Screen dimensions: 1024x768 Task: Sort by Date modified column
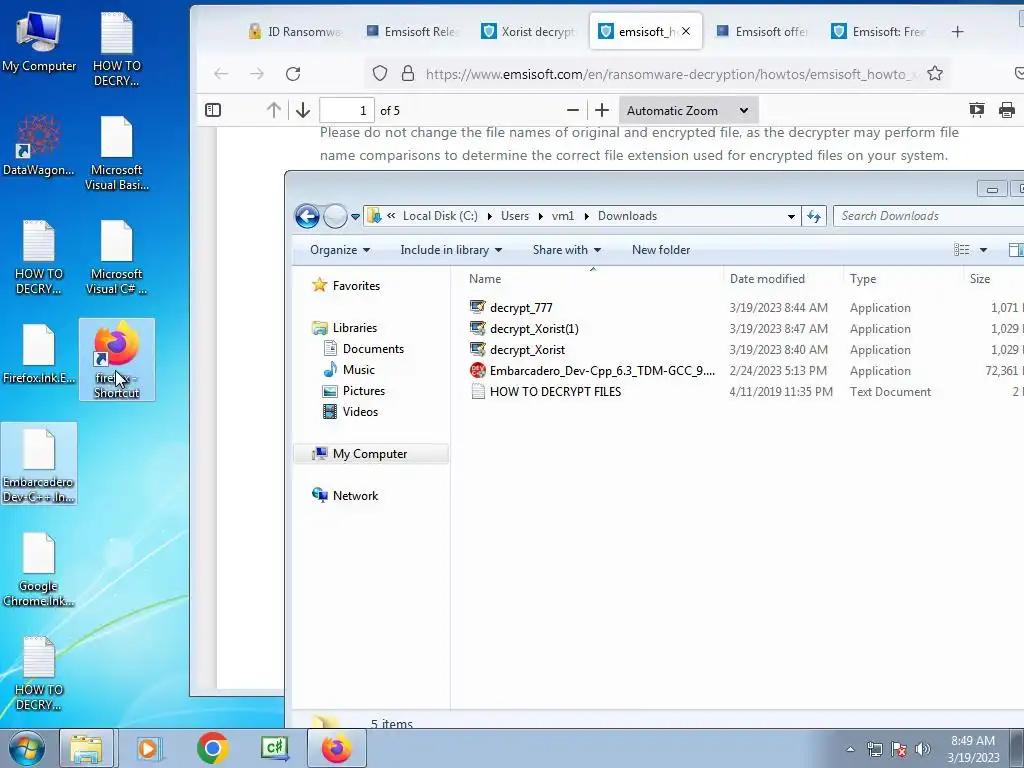(x=783, y=279)
